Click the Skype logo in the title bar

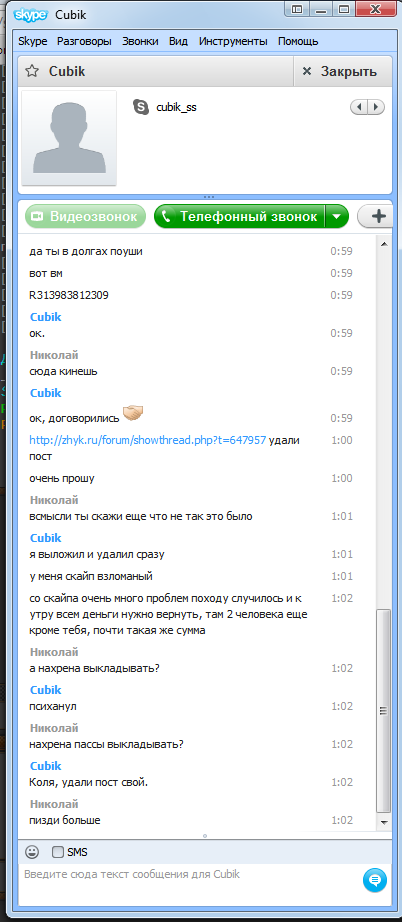point(29,14)
